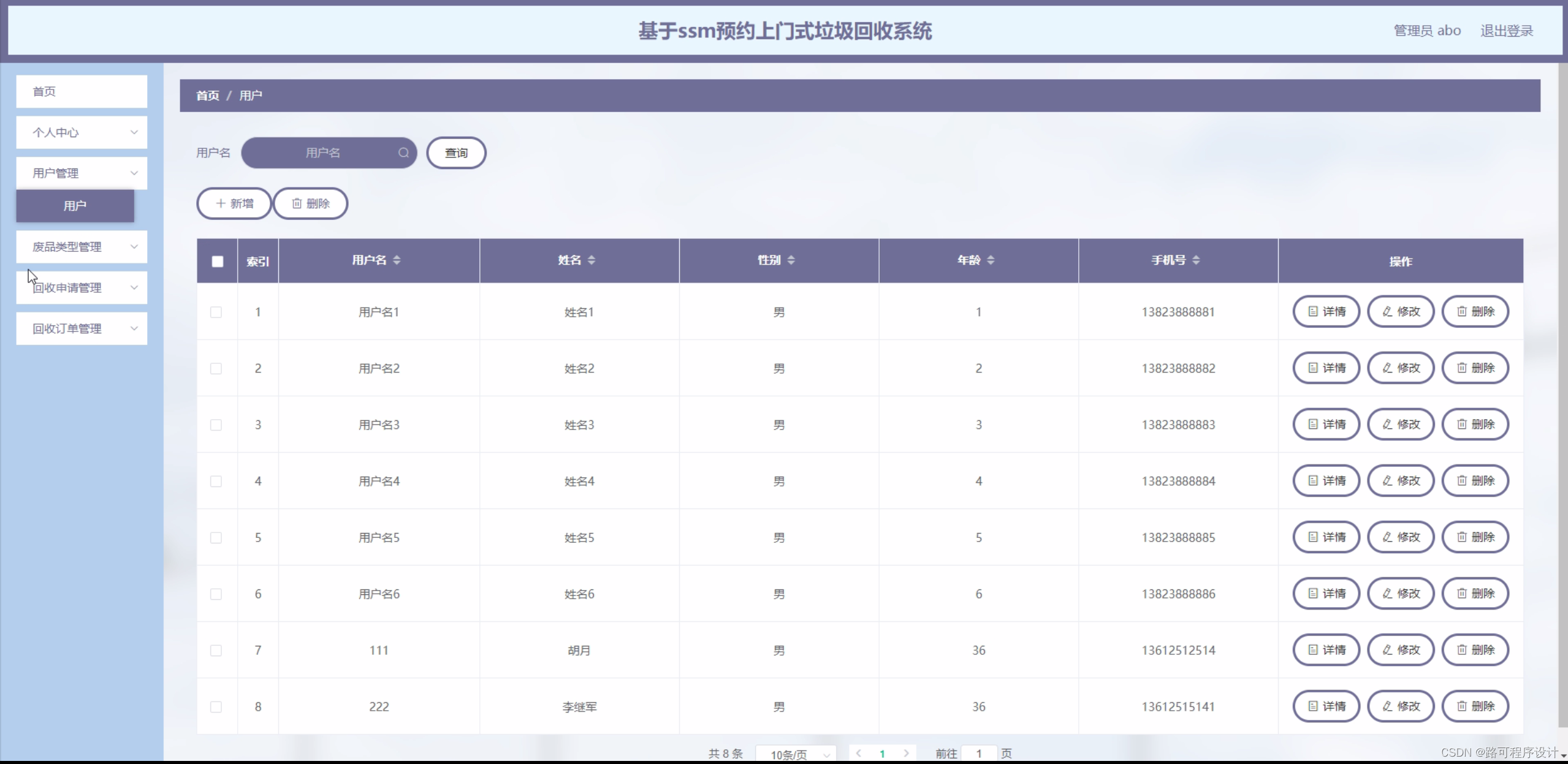Click the 查询 search button

coord(456,153)
